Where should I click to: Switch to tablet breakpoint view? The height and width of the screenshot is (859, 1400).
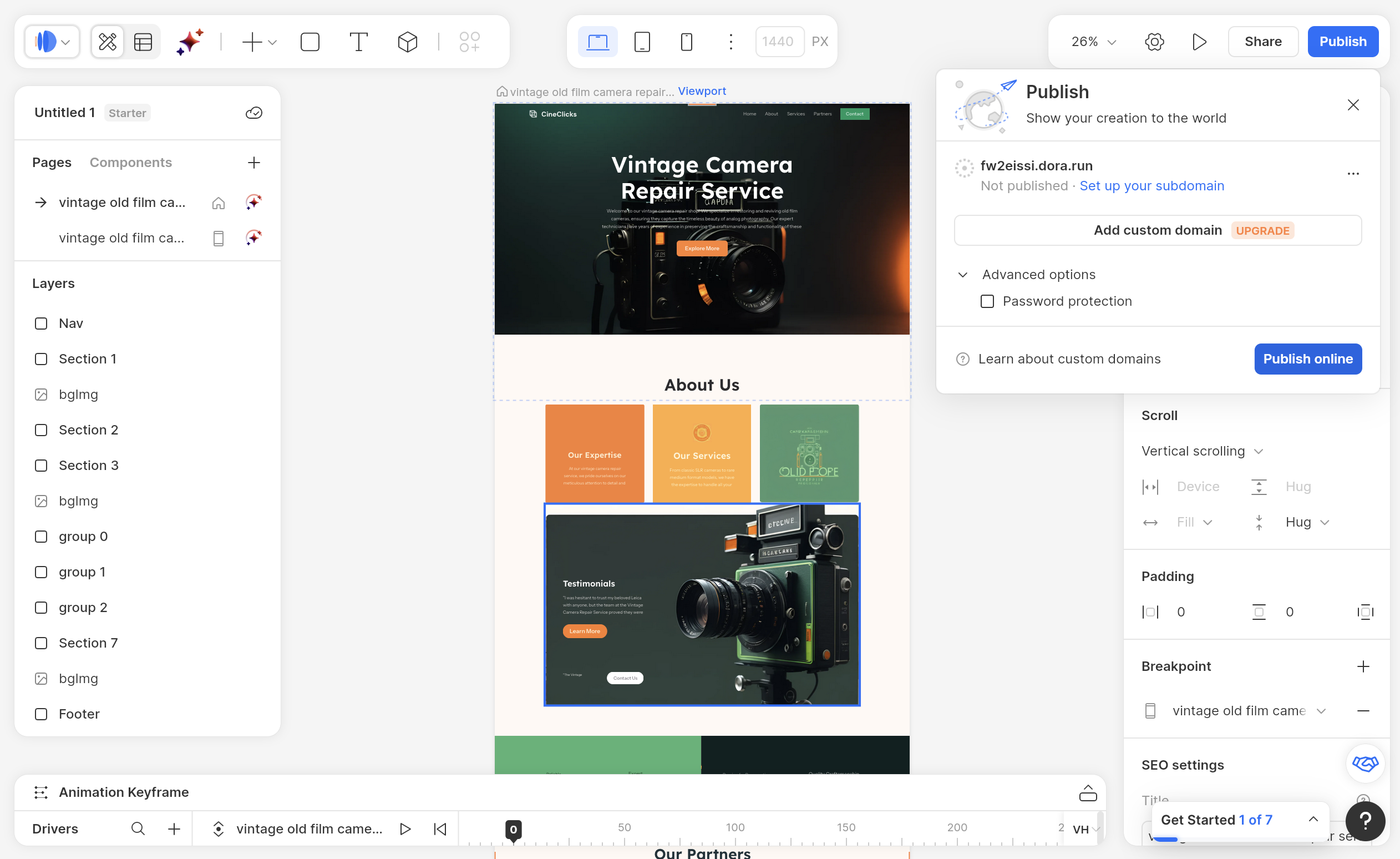click(642, 42)
